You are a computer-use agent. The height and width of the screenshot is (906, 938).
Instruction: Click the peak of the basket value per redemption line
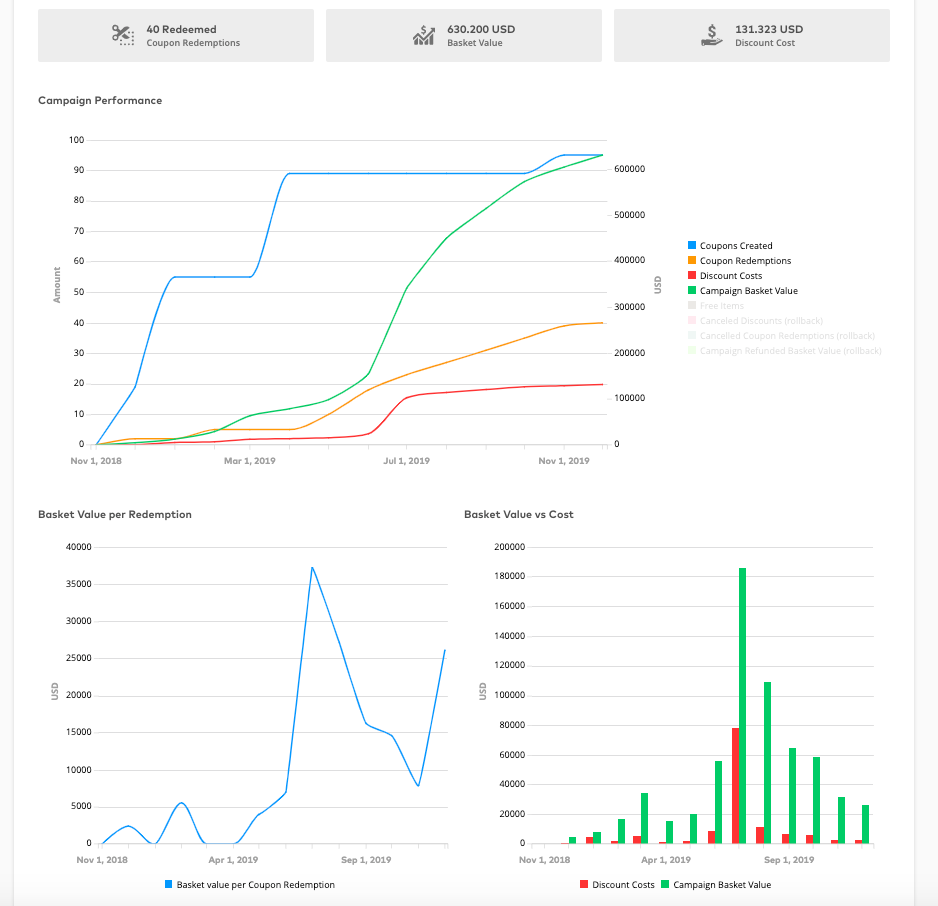[312, 568]
